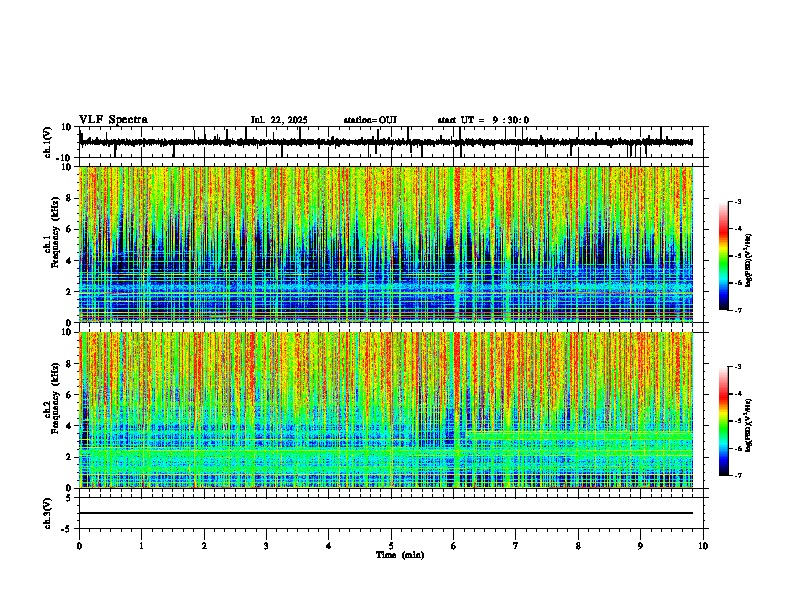Click the '5' tick on ch.3 voltage axis
This screenshot has height=612, width=792.
(69, 498)
